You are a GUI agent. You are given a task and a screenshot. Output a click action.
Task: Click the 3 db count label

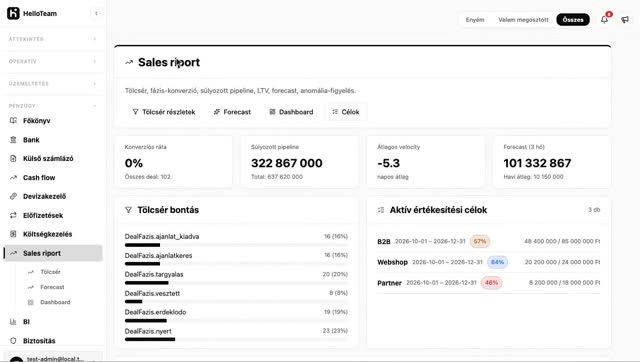coord(594,210)
